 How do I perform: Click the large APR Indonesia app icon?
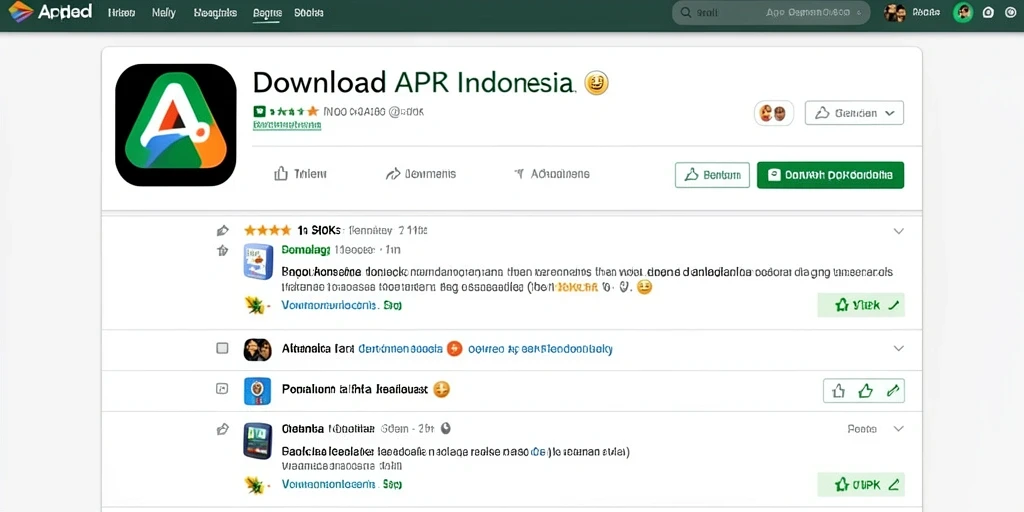tap(176, 125)
